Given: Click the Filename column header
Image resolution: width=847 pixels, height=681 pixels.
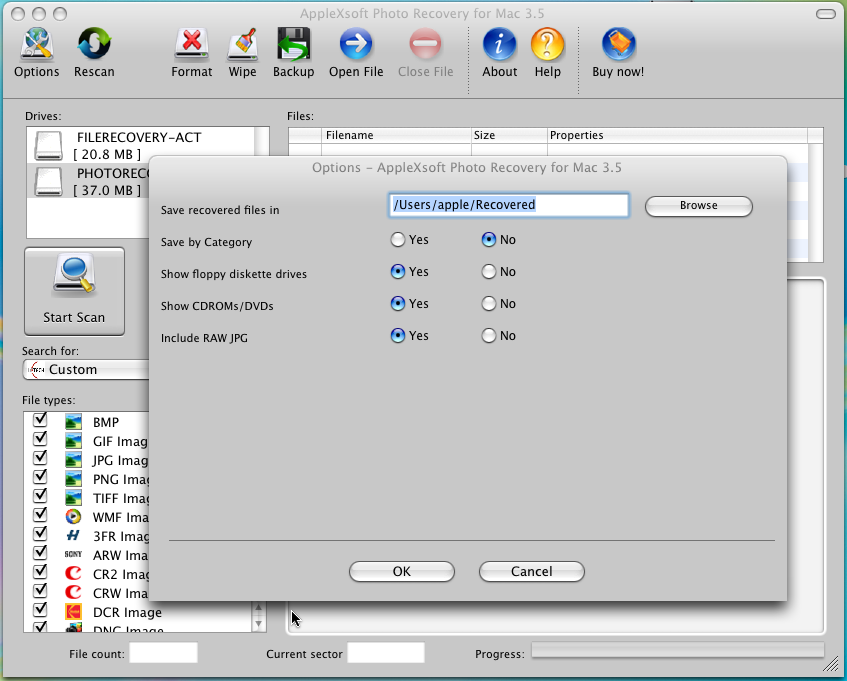Looking at the screenshot, I should point(396,136).
